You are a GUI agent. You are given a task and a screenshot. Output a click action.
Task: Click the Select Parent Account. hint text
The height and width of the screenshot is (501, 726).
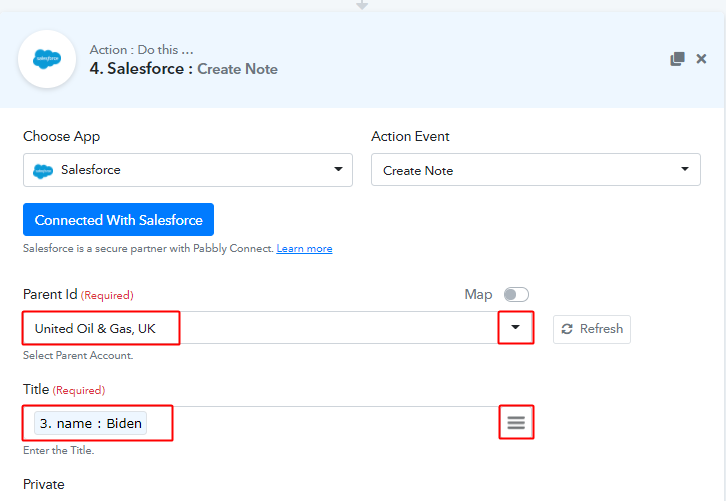click(78, 356)
